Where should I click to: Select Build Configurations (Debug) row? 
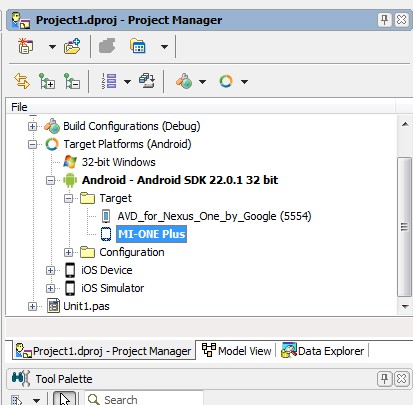pos(132,126)
